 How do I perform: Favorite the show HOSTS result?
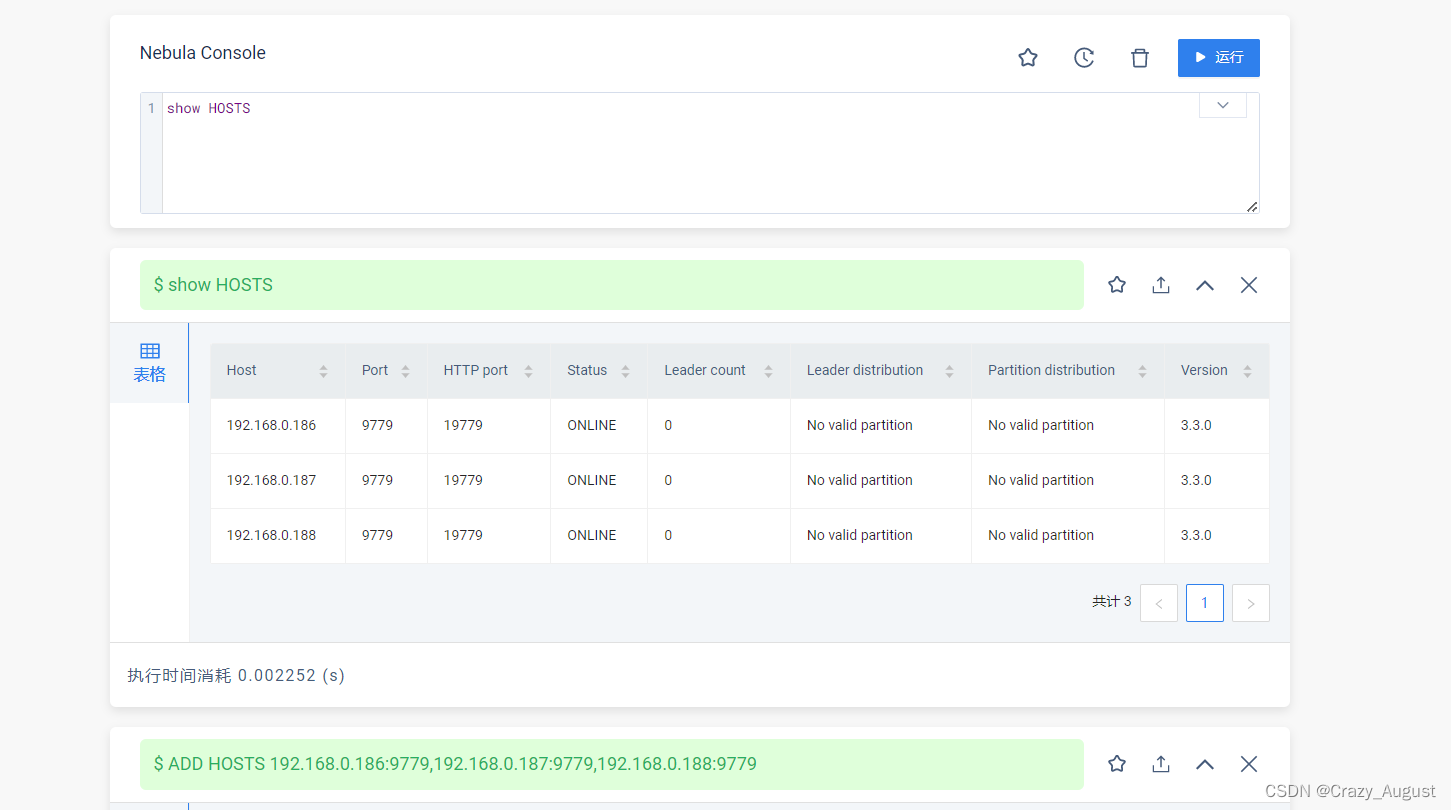point(1117,285)
